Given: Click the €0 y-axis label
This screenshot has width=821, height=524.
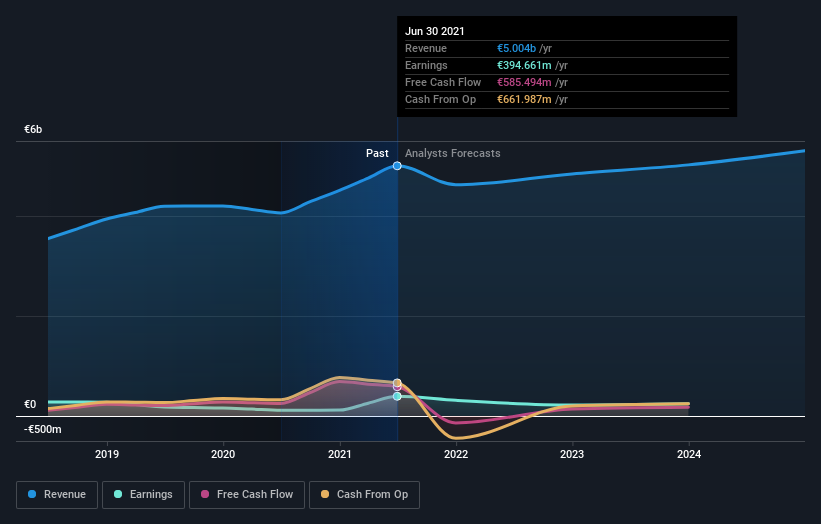Looking at the screenshot, I should click(x=30, y=404).
